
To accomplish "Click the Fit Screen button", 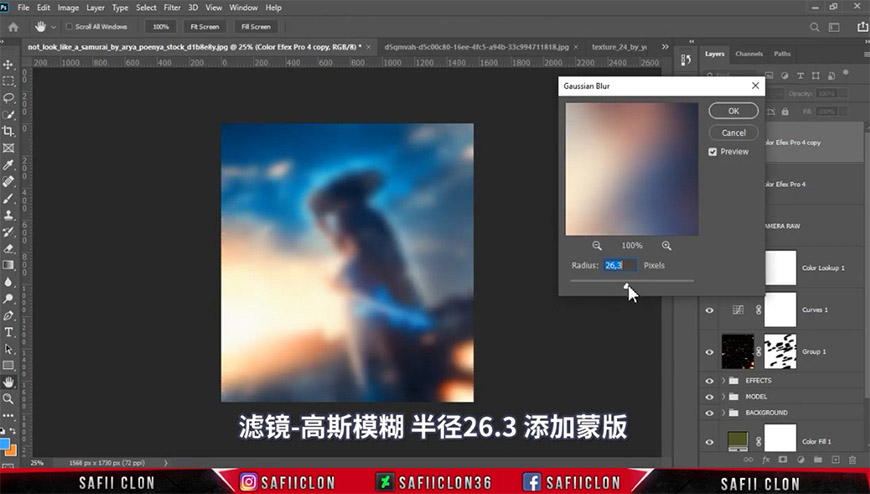I will click(x=205, y=27).
